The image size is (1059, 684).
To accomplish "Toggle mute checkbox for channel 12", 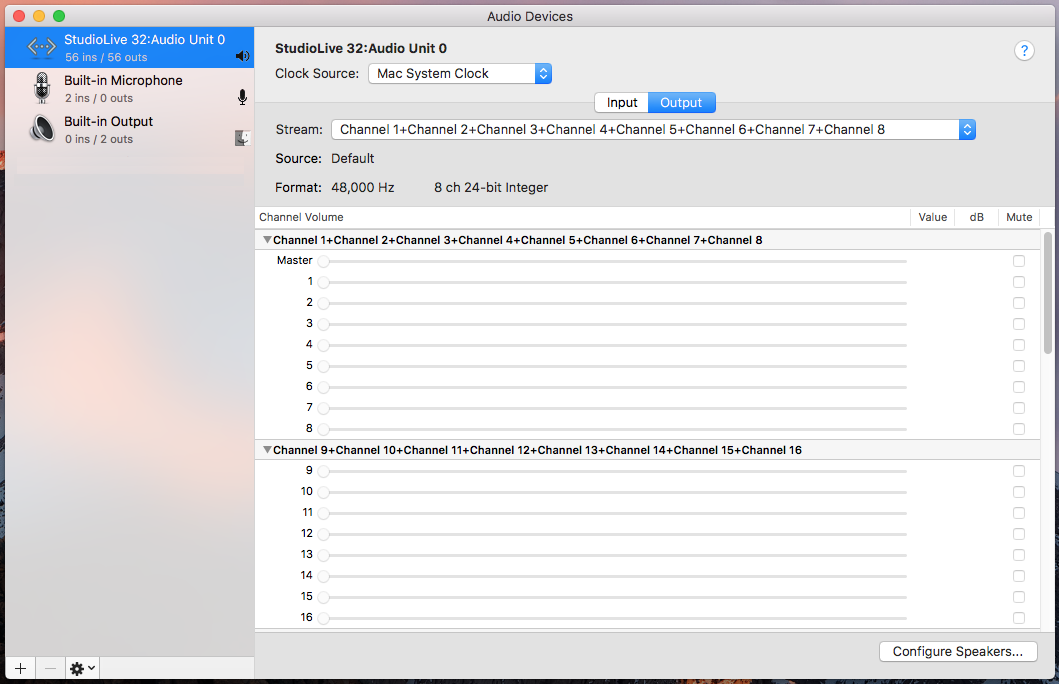I will coord(1019,534).
